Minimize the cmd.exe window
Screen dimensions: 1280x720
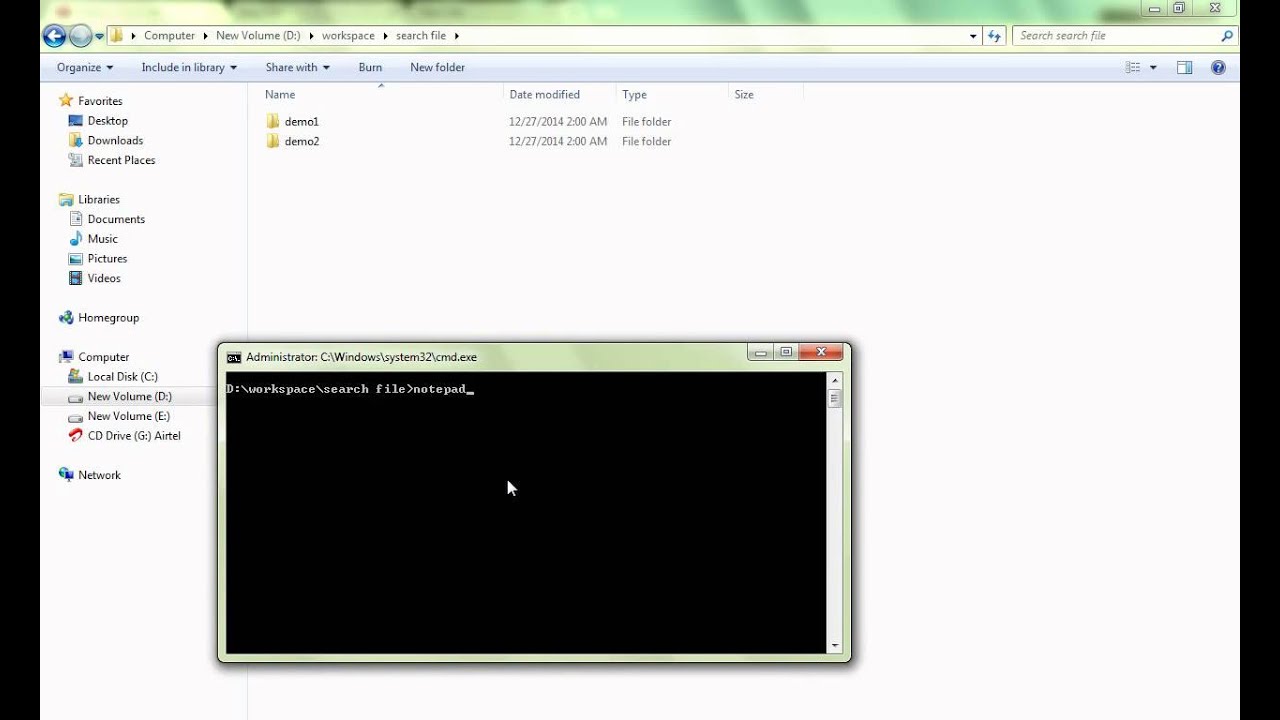[x=761, y=352]
